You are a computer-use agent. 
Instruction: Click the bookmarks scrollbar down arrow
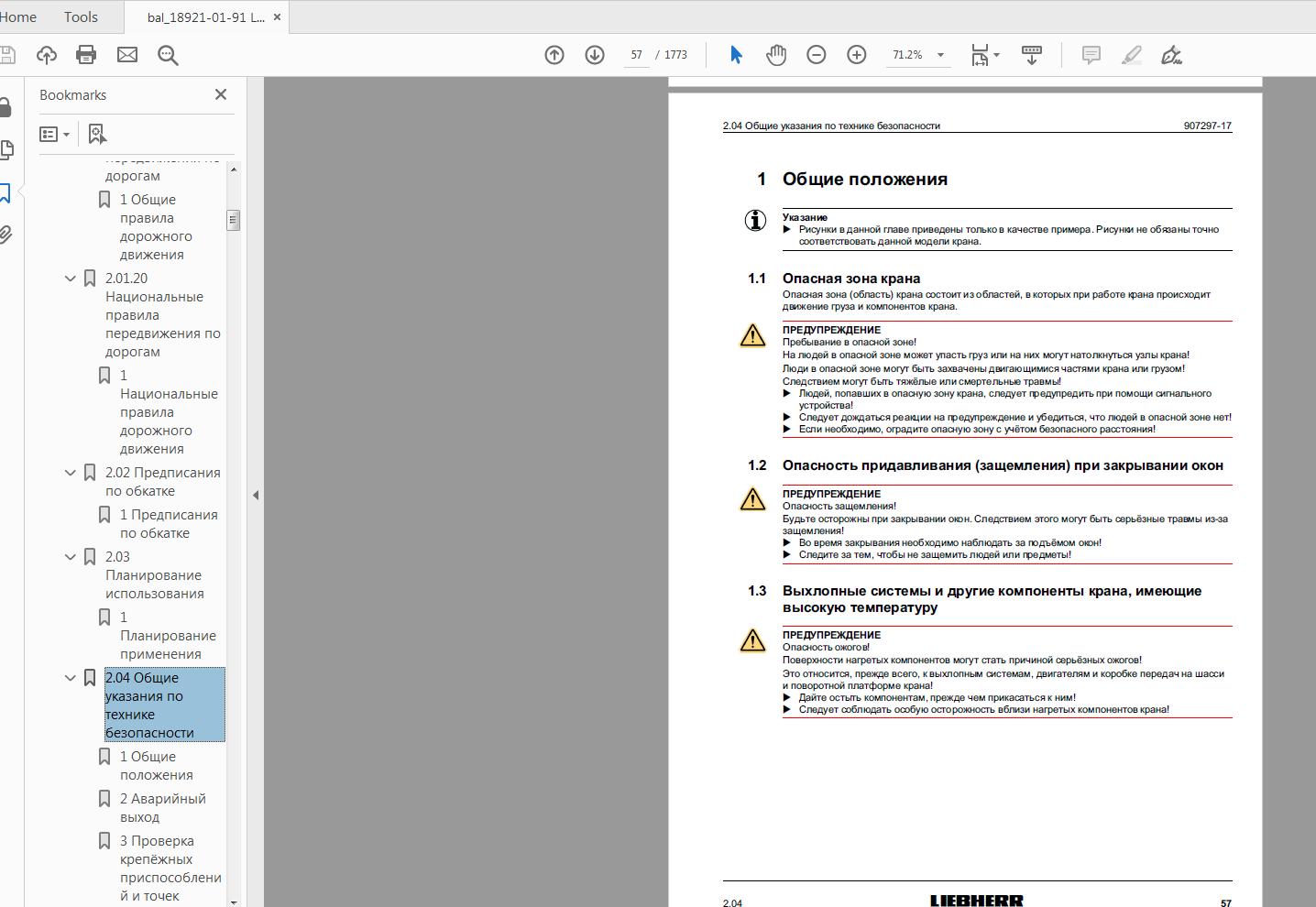(x=234, y=902)
